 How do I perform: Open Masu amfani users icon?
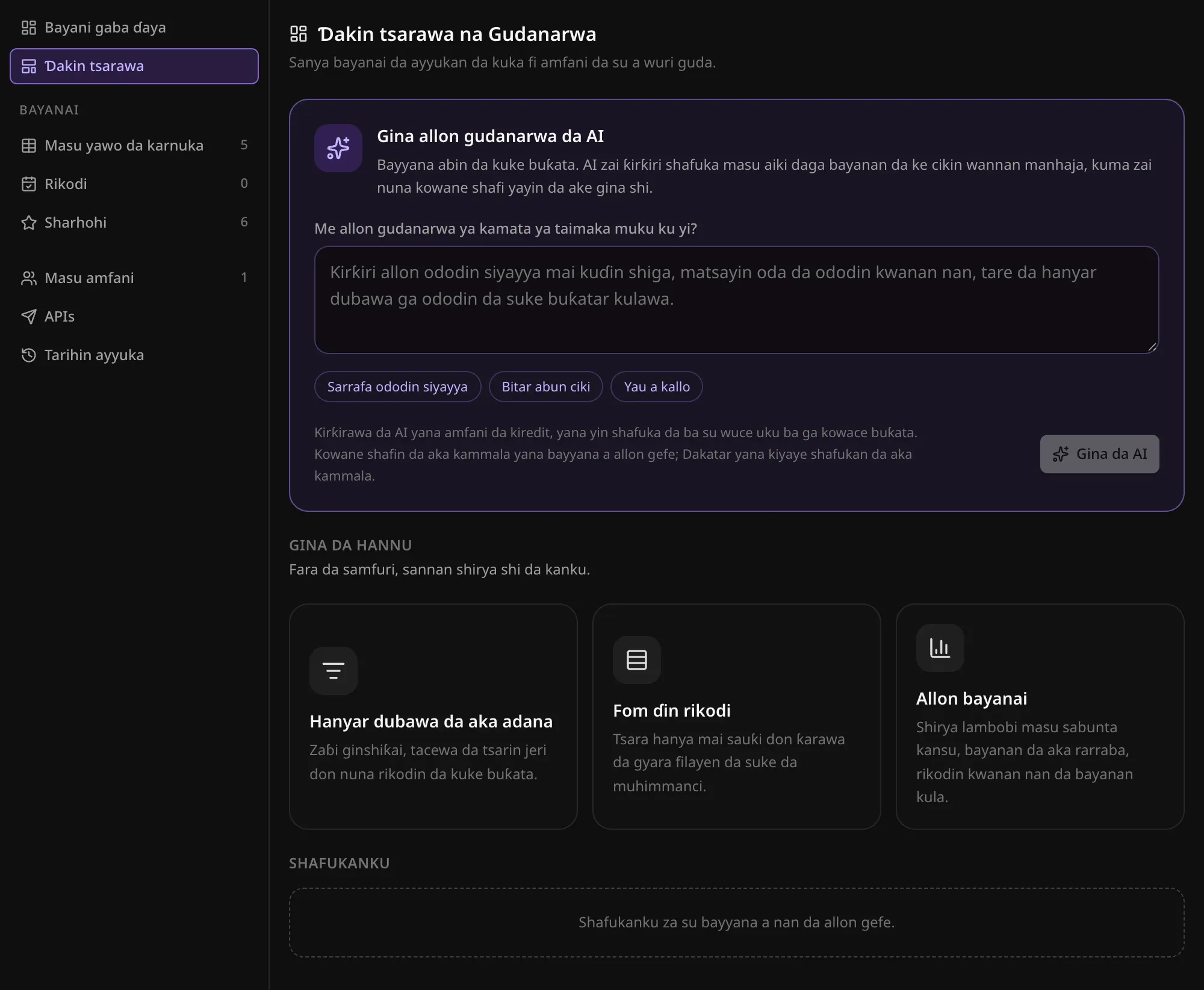[x=29, y=278]
